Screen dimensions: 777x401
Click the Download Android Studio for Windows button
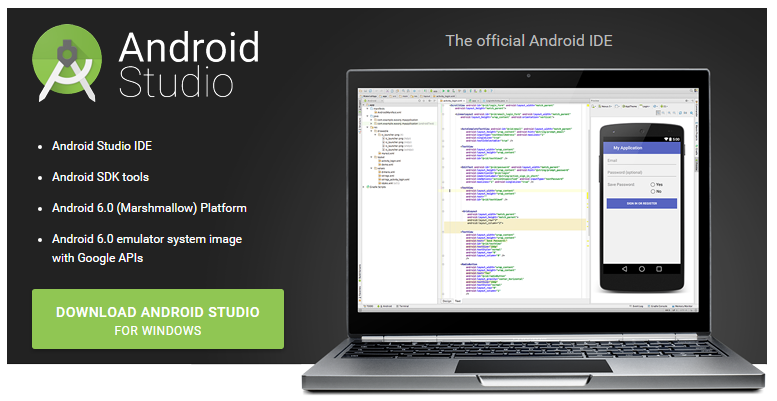click(x=158, y=319)
